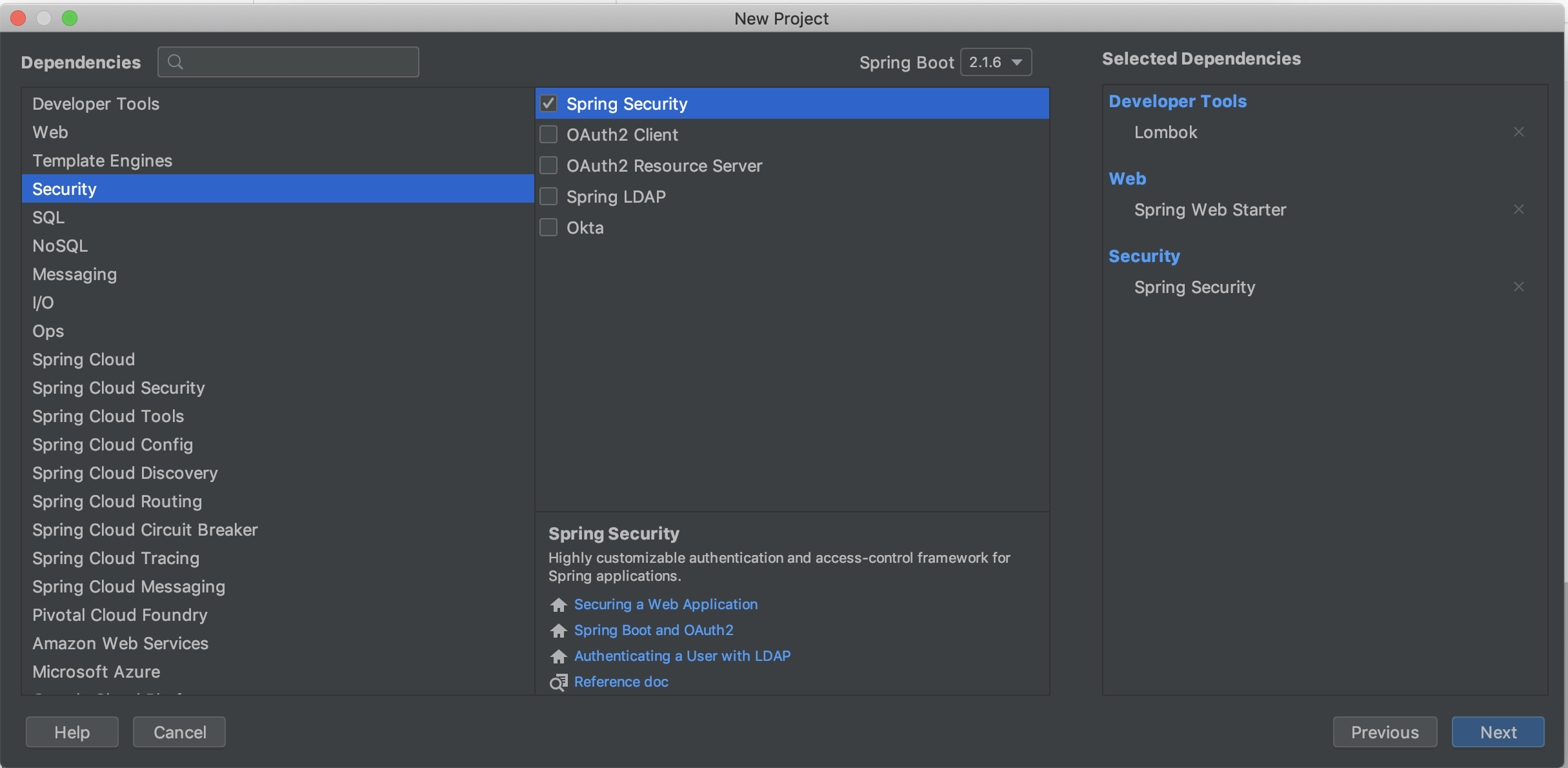
Task: Open Spring Cloud Messaging category
Action: coord(277,587)
